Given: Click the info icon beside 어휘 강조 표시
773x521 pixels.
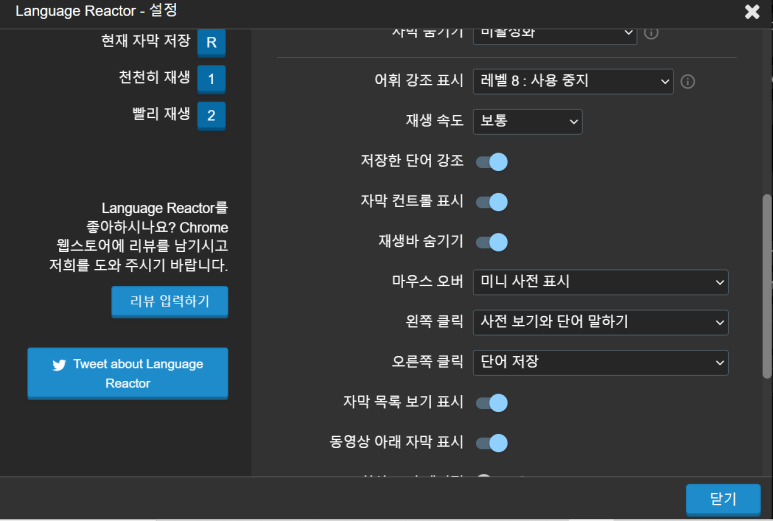Looking at the screenshot, I should (687, 81).
